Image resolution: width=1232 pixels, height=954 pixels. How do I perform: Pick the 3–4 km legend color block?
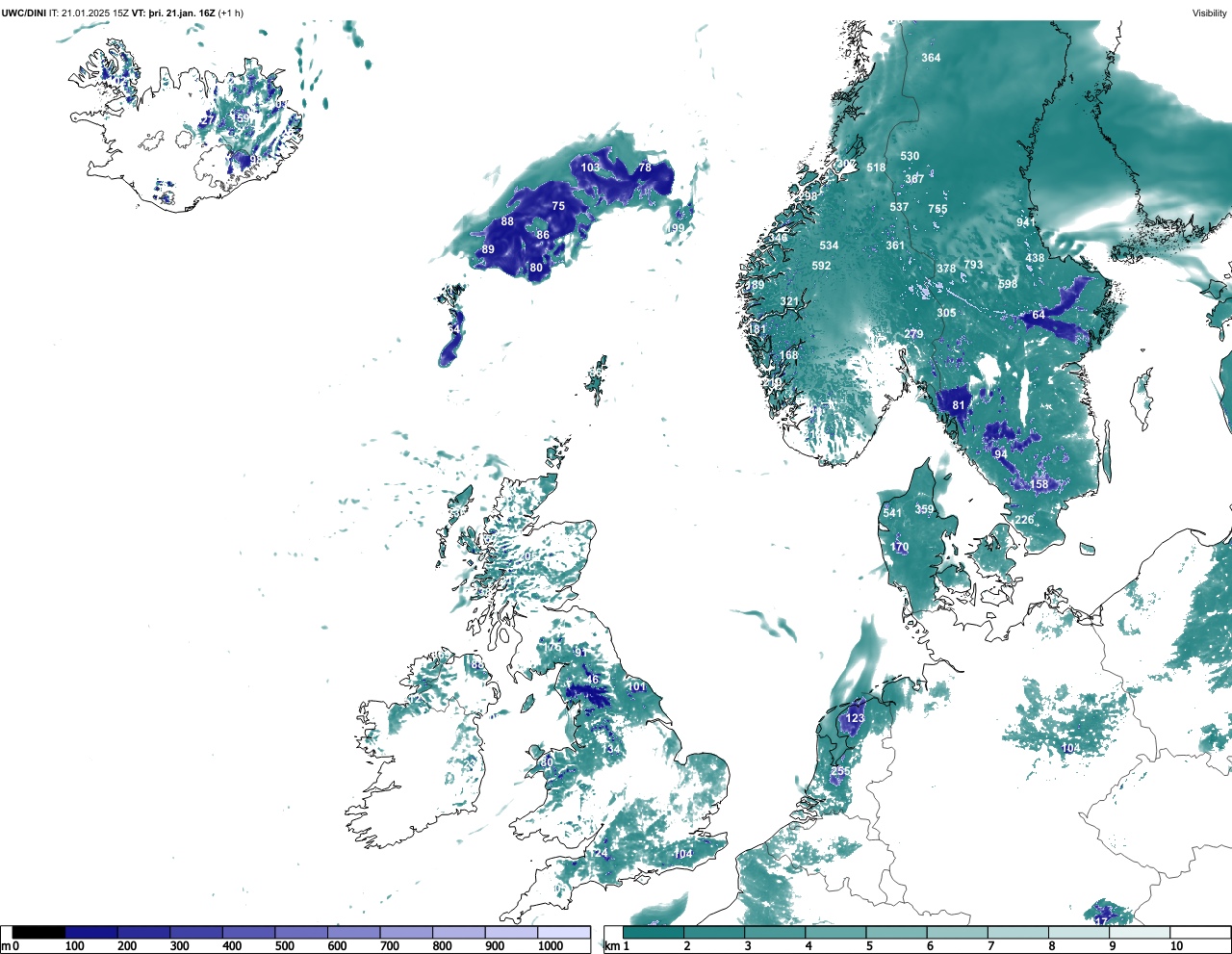(775, 932)
